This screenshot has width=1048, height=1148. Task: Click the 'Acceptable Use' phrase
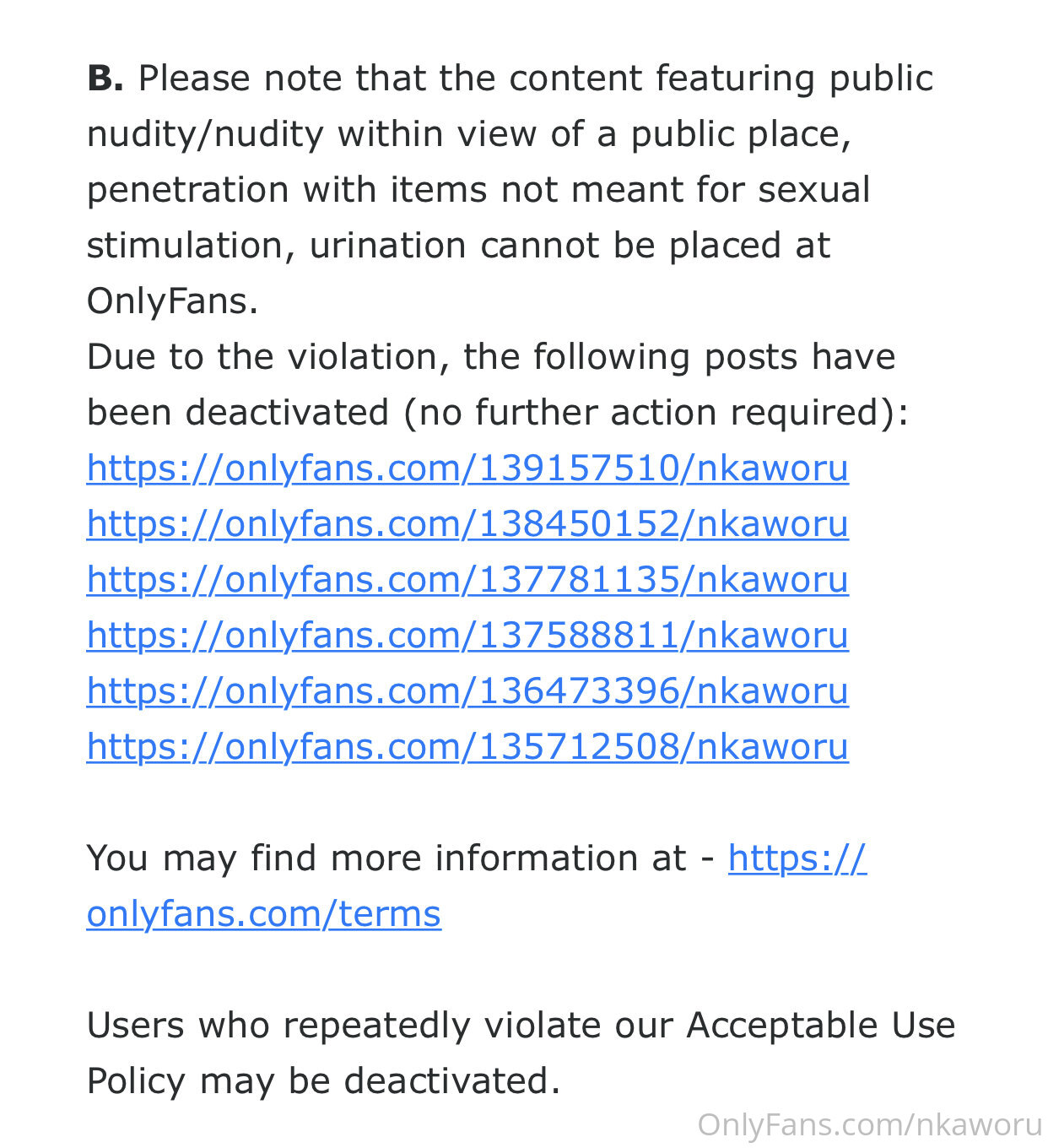pyautogui.click(x=821, y=1026)
